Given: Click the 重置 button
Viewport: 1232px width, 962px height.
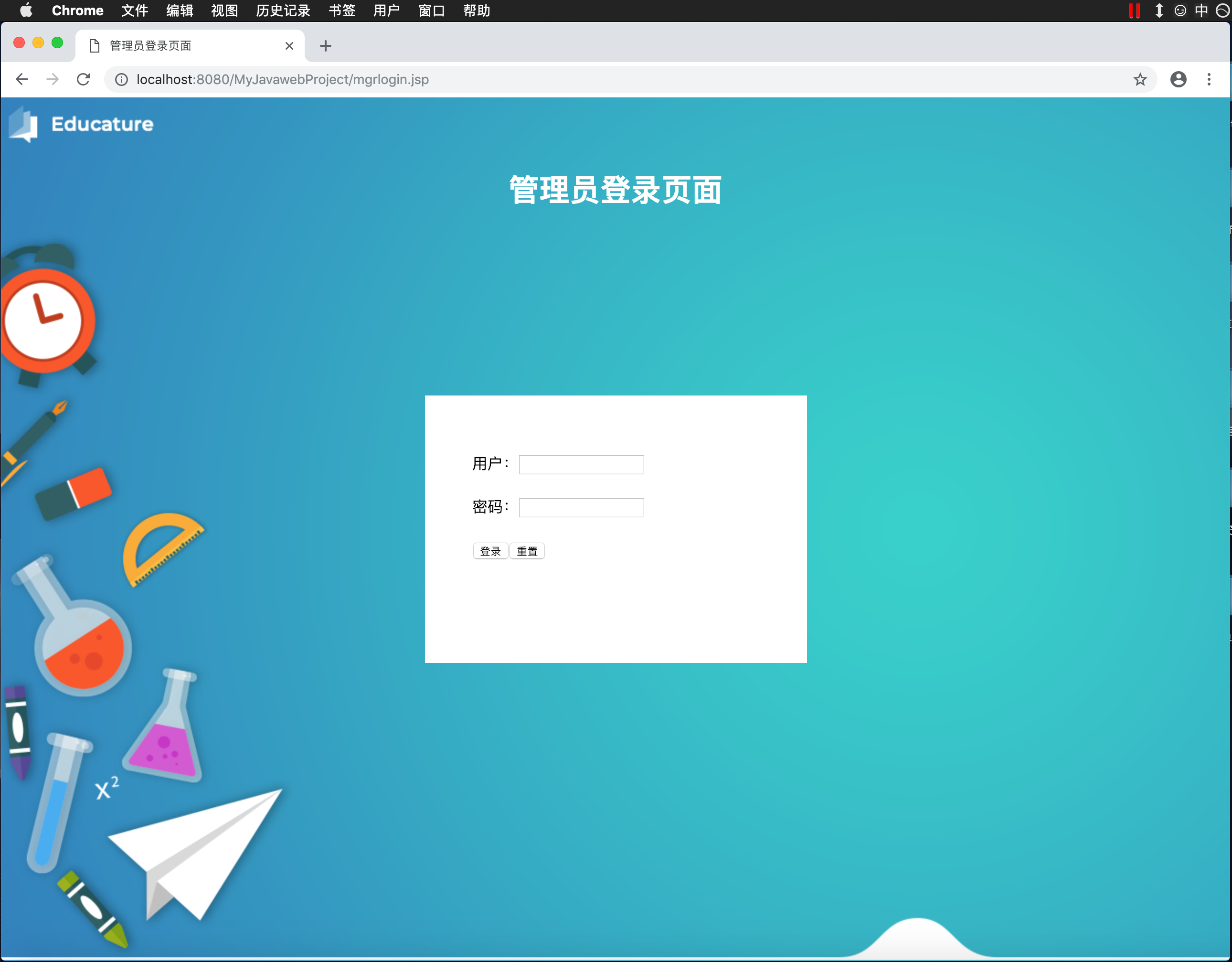Looking at the screenshot, I should pos(527,551).
